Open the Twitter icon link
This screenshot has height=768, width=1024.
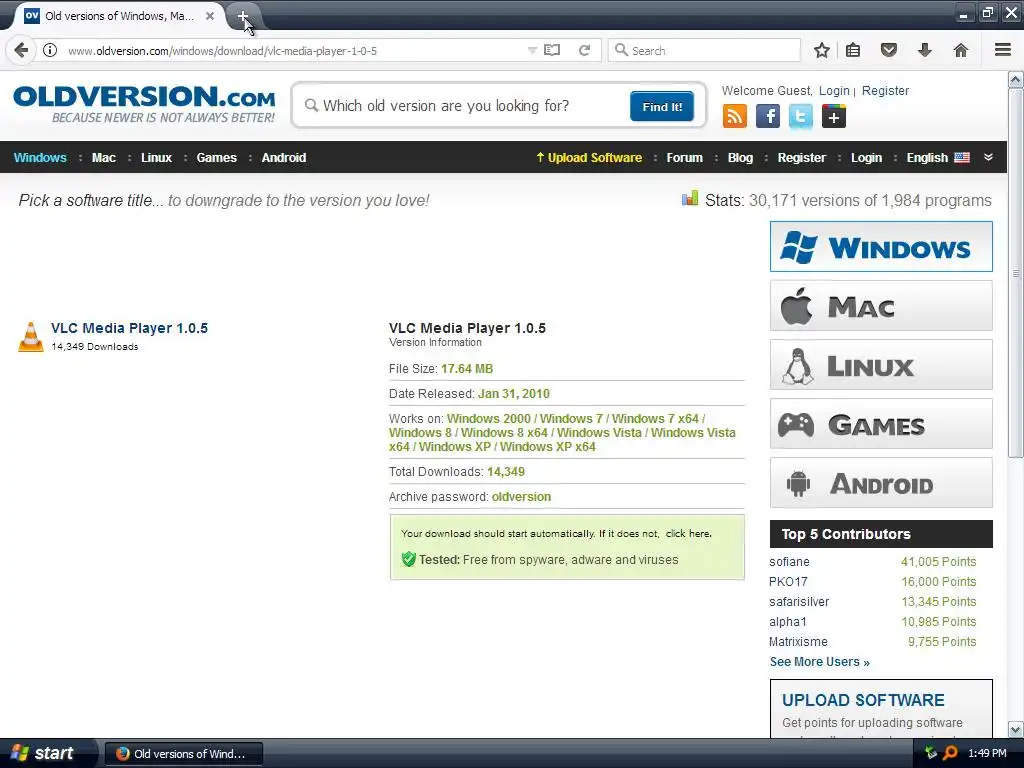[801, 116]
